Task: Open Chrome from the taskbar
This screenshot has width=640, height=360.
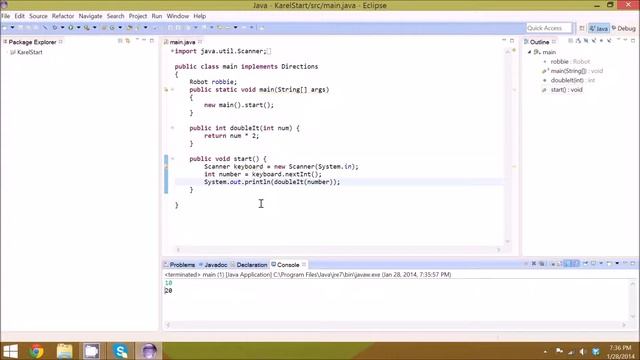Action: coord(36,351)
